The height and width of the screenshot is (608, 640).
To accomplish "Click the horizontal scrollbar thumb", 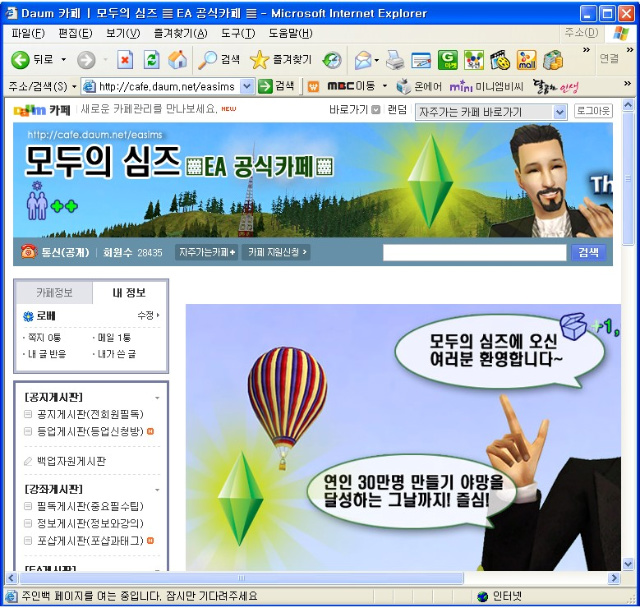I will pyautogui.click(x=242, y=578).
